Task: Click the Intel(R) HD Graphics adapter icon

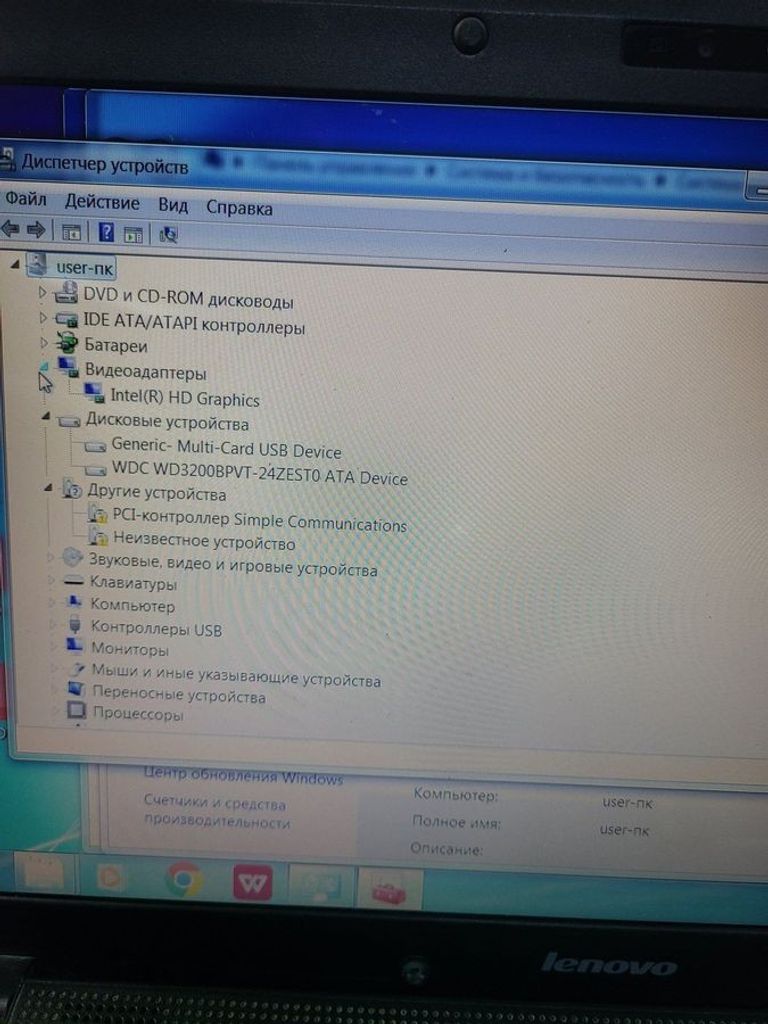Action: (x=94, y=393)
